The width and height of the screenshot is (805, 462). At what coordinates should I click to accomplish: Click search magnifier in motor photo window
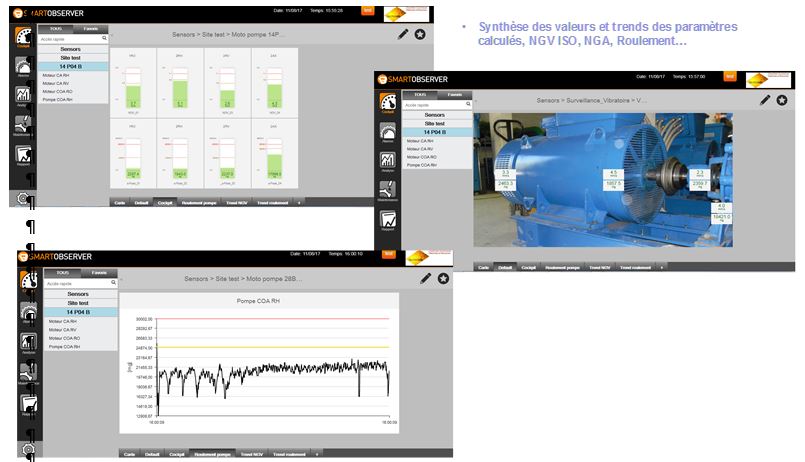[468, 104]
